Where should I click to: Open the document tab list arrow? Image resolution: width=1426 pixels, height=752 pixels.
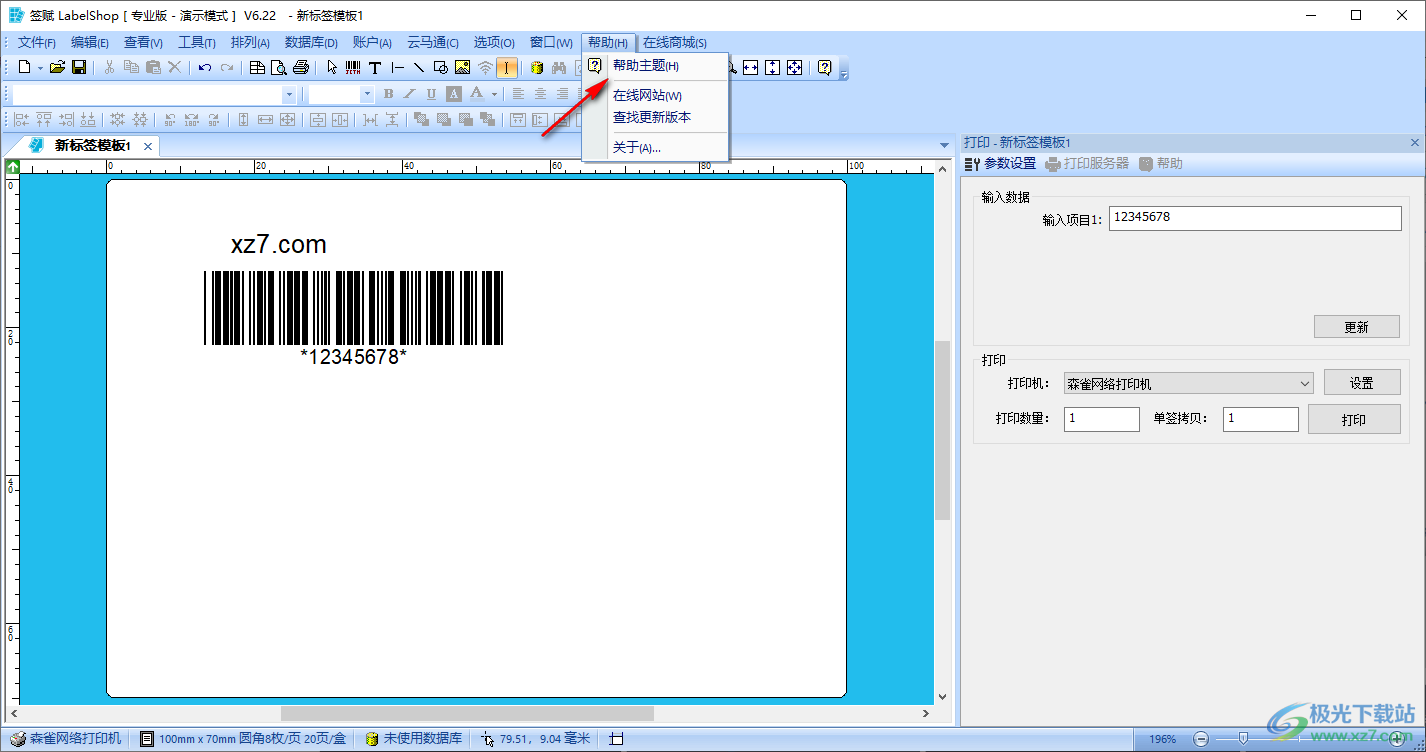click(945, 146)
